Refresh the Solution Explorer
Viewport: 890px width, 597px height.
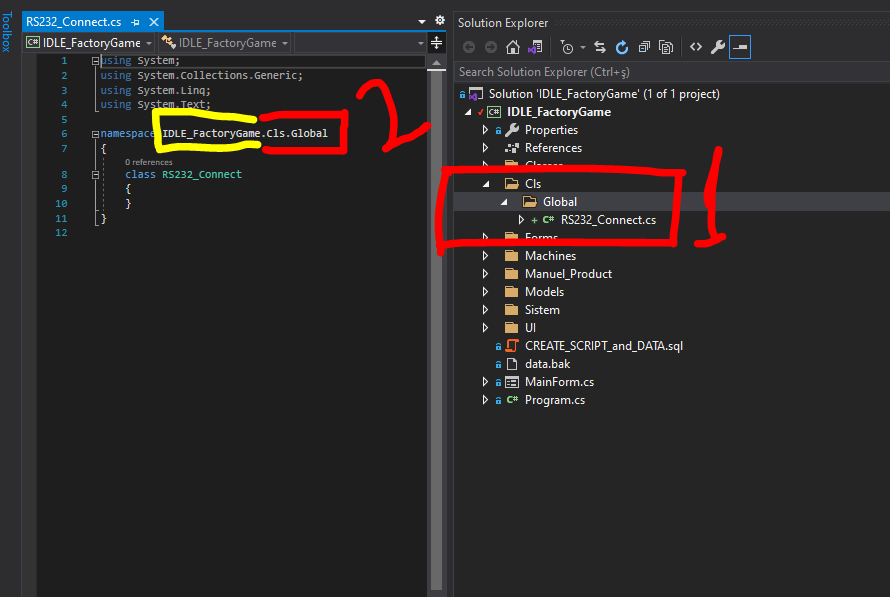click(622, 47)
